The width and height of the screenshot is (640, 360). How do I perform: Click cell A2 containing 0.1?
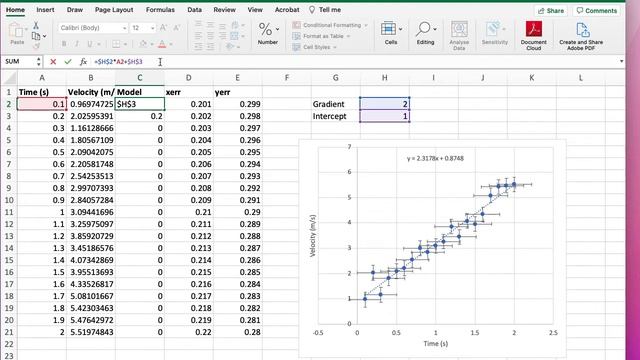coord(42,104)
